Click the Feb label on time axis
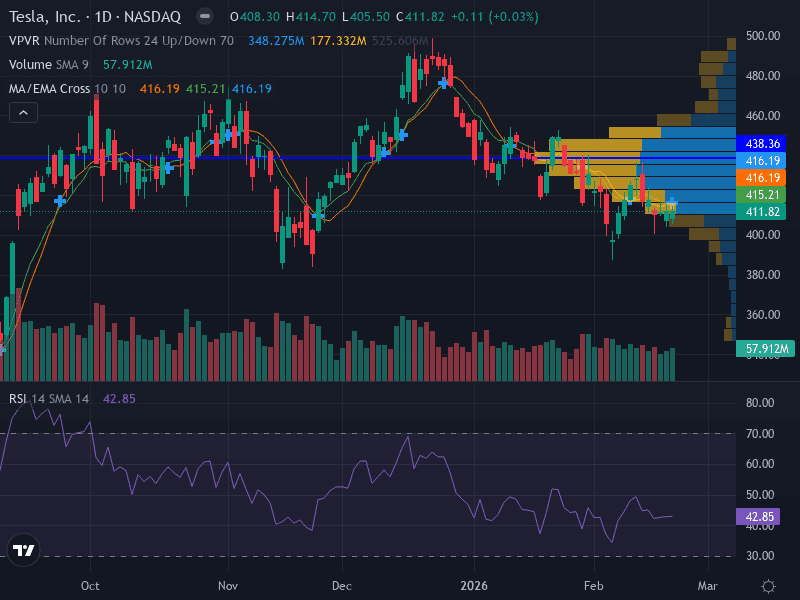The image size is (800, 600). (594, 586)
